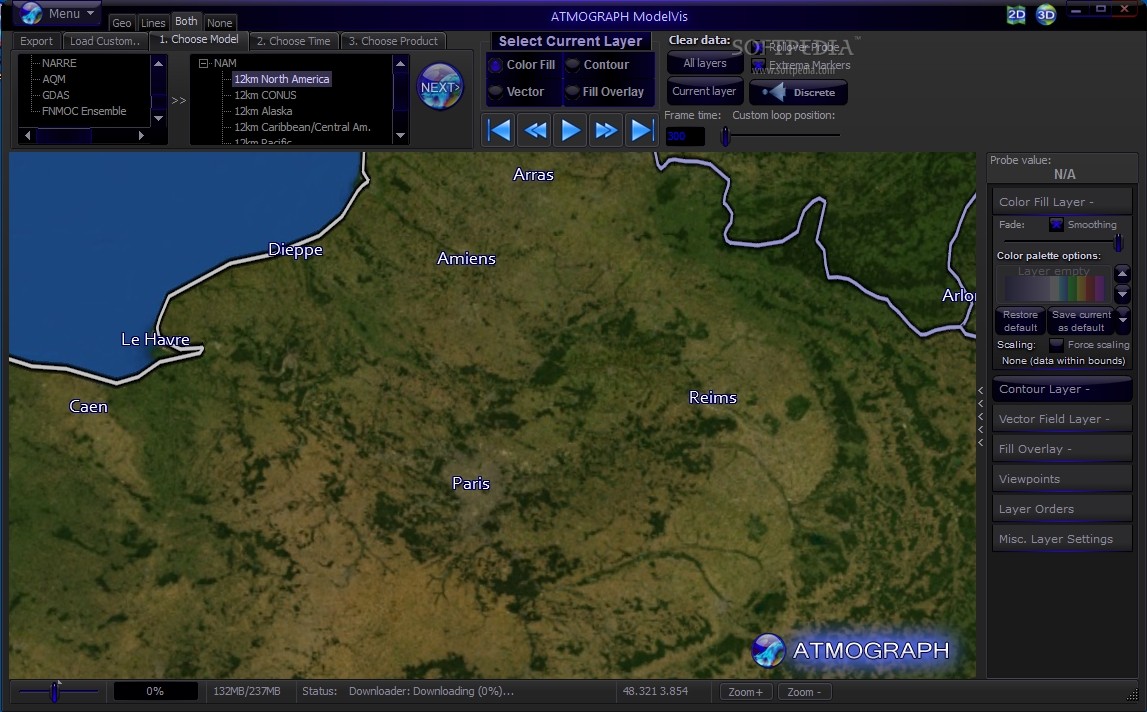The image size is (1147, 712).
Task: Fast forward animation frames
Action: pos(606,130)
